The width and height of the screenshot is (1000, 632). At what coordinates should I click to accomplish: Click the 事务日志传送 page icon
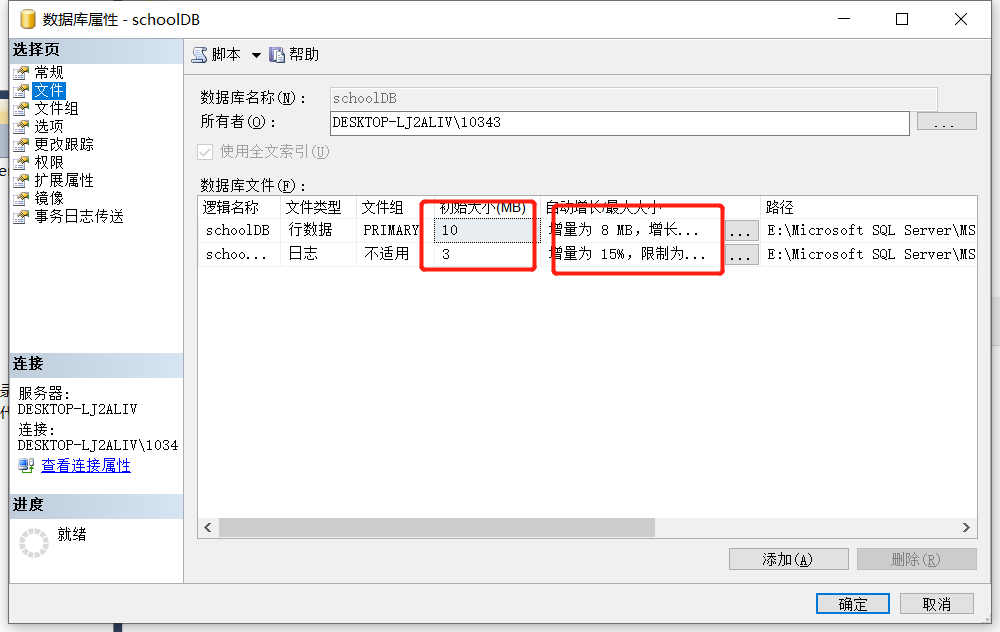[21, 217]
